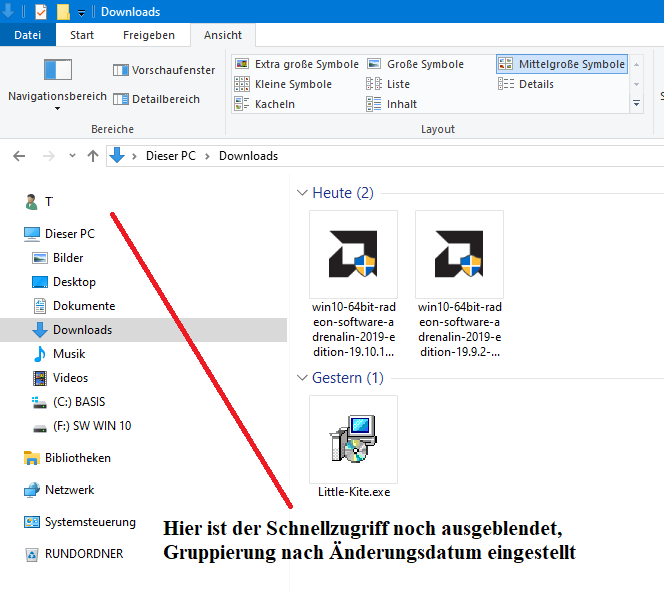The width and height of the screenshot is (664, 593).
Task: Go forward with the right arrow
Action: tap(49, 156)
